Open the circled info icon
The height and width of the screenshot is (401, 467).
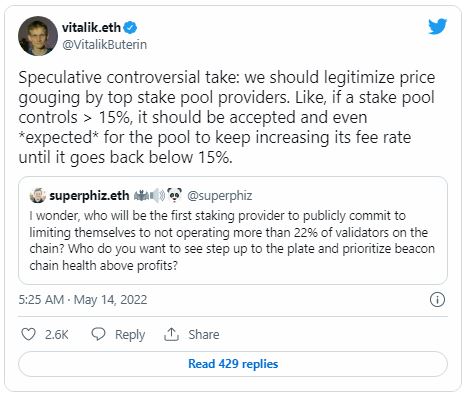click(x=437, y=299)
